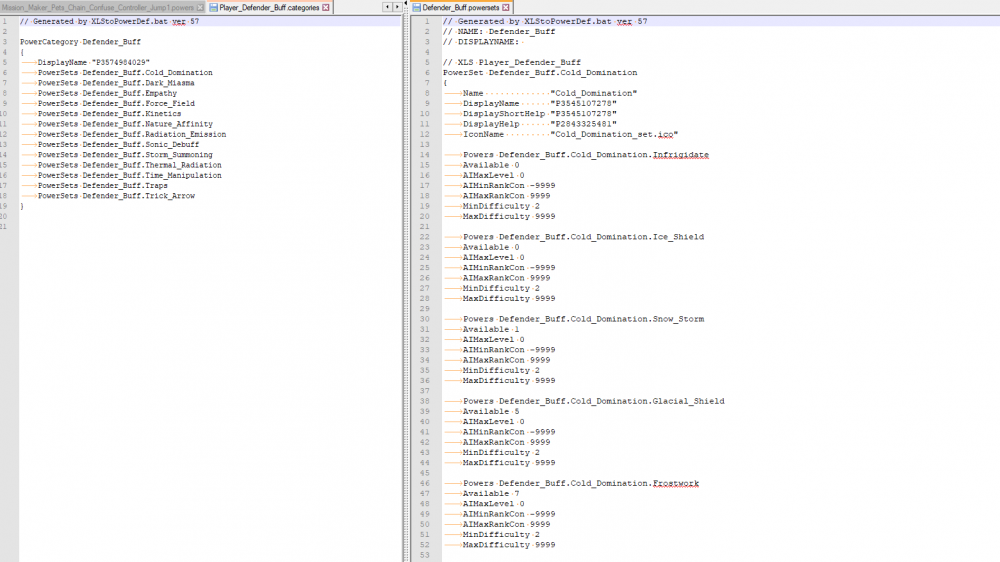Click line number 20 in left pane margin
The height and width of the screenshot is (562, 1000).
point(6,217)
